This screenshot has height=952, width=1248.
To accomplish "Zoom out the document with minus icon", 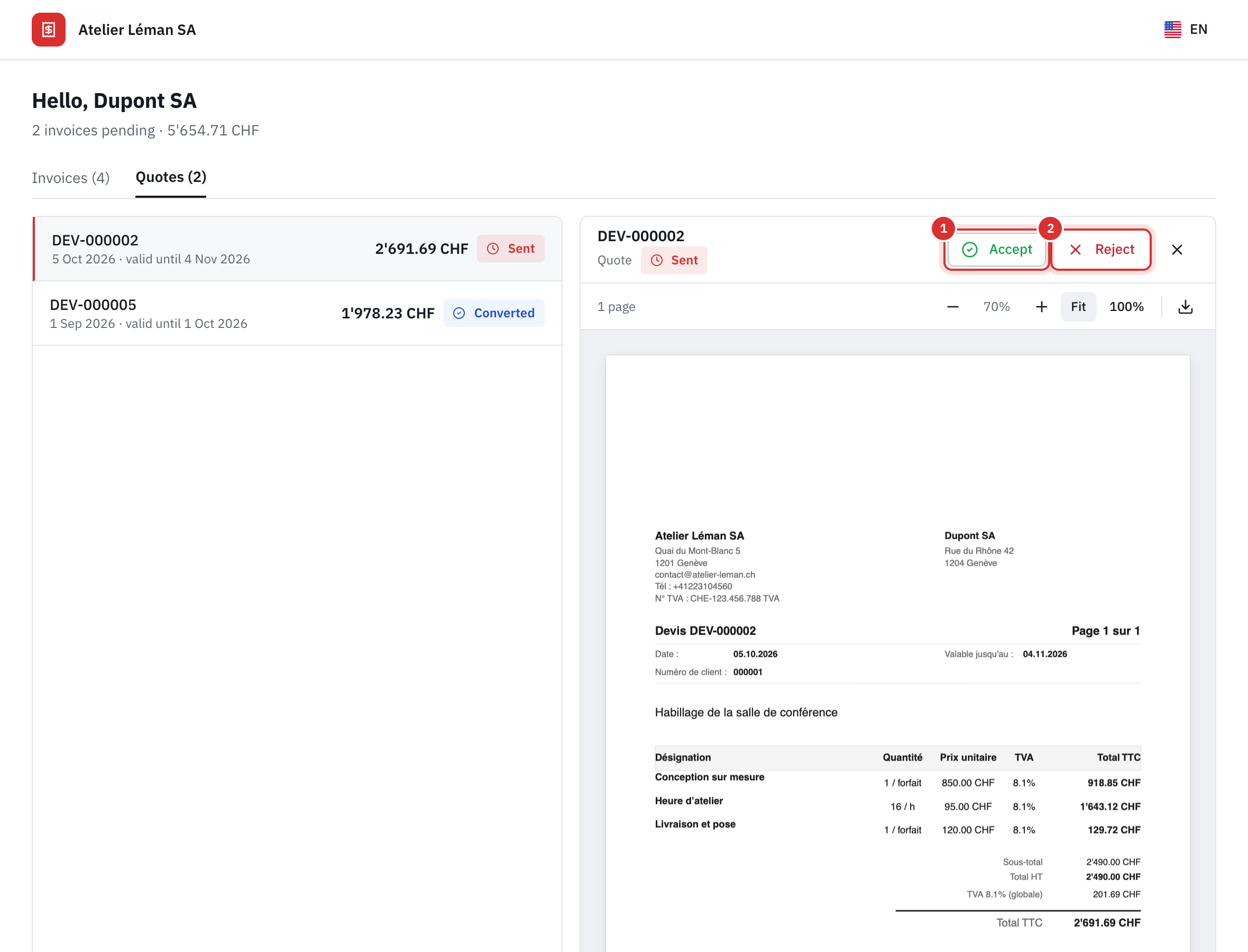I will pos(953,307).
